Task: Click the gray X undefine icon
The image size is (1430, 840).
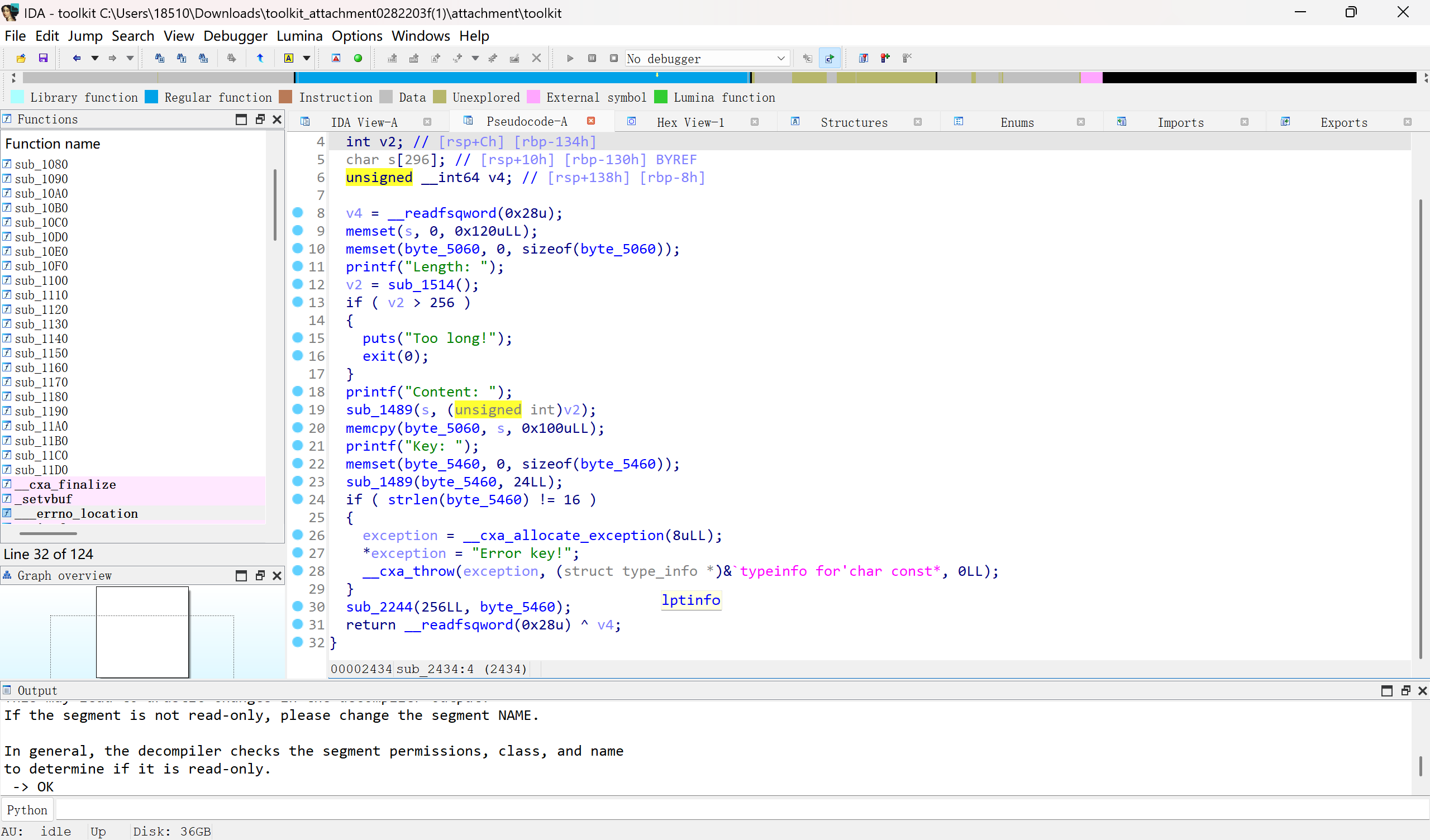Action: 536,58
